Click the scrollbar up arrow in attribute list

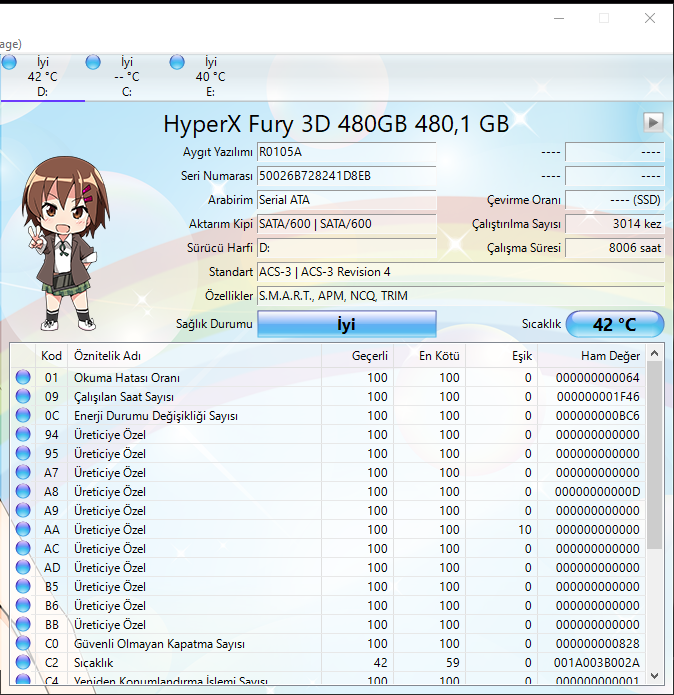[x=655, y=353]
